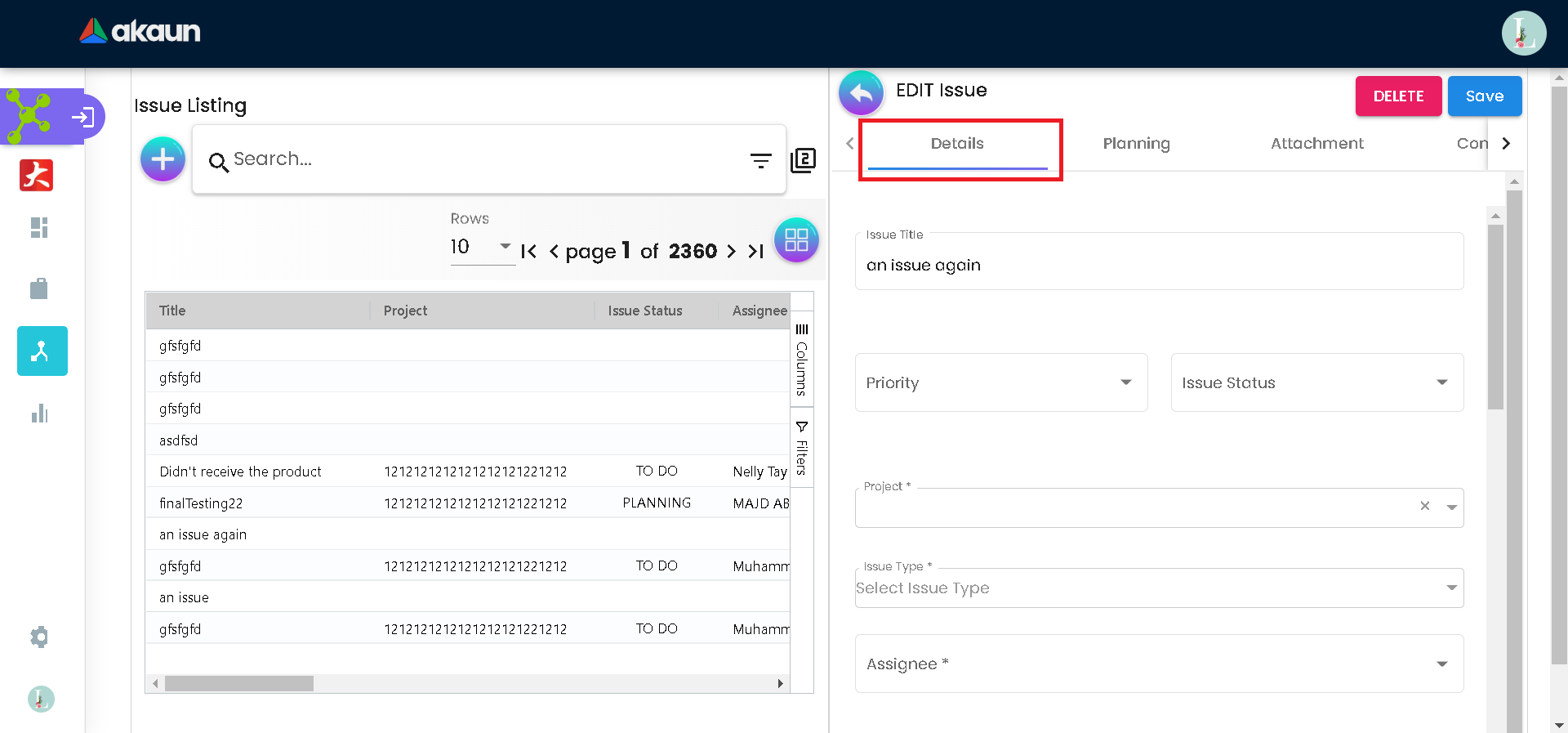Go back using the round arrow button
This screenshot has height=733, width=1568.
tap(862, 93)
